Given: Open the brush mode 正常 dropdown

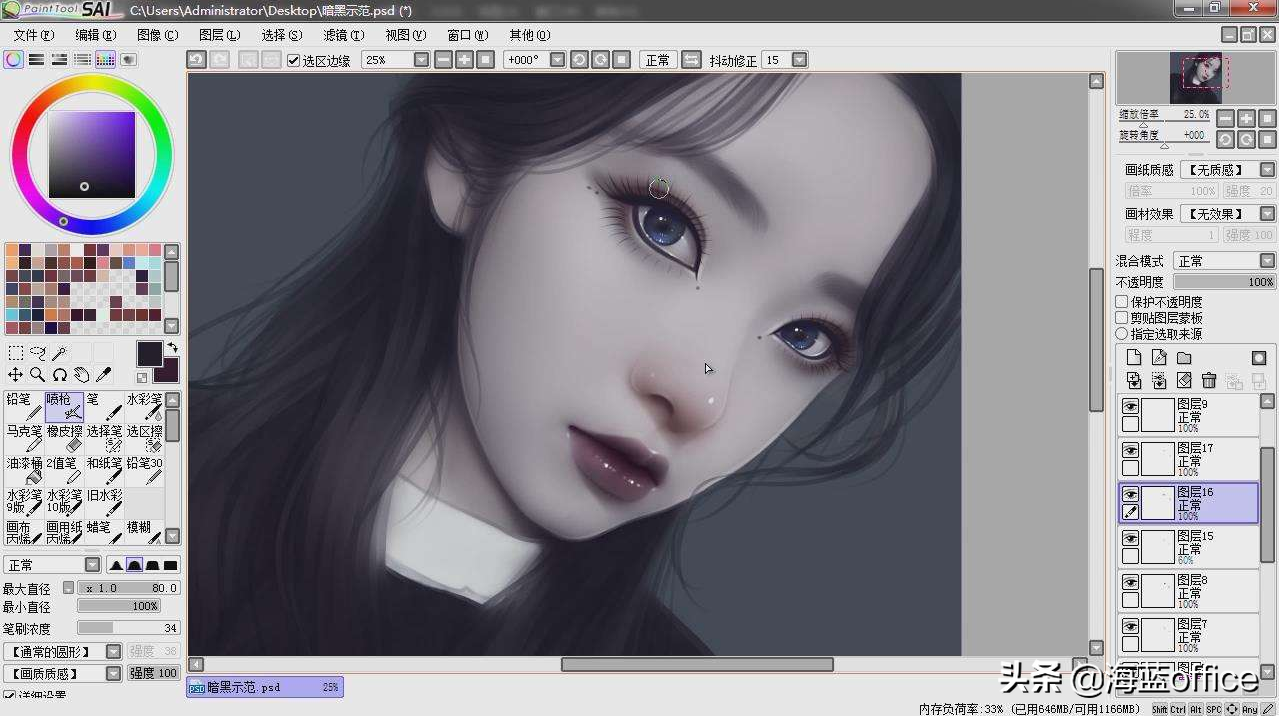Looking at the screenshot, I should coord(92,565).
